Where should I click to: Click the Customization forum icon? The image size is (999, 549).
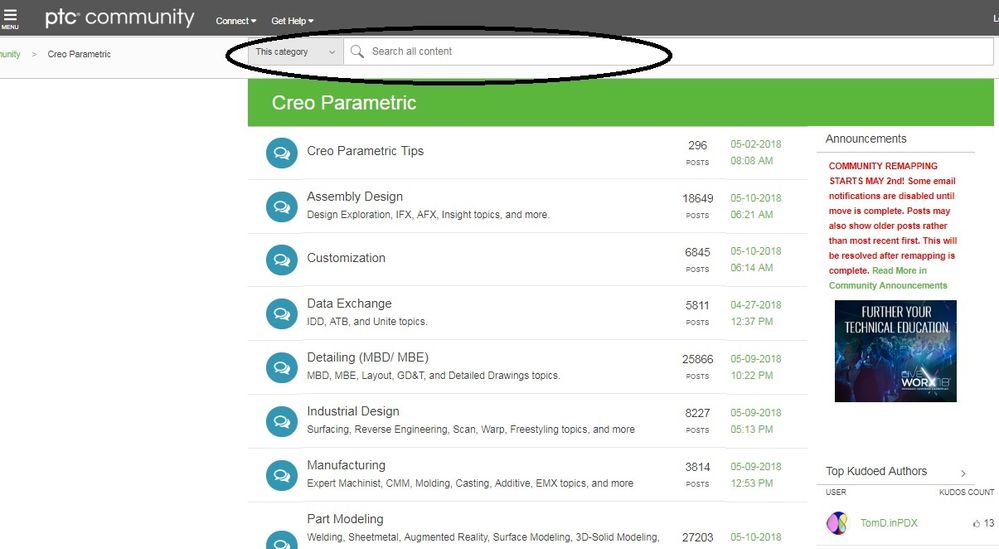[282, 260]
